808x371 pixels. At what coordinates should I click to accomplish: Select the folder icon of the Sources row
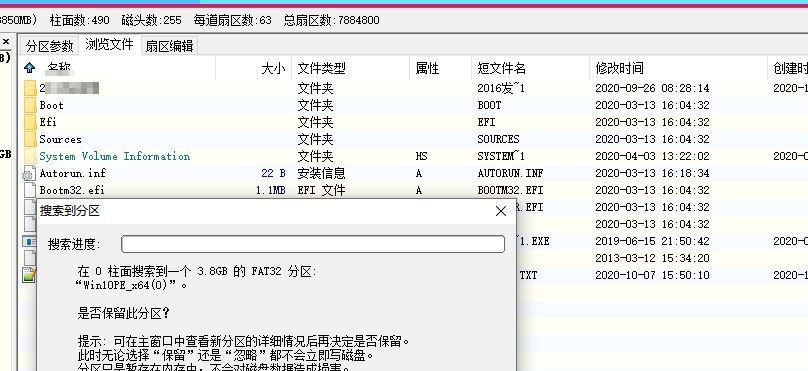point(30,139)
